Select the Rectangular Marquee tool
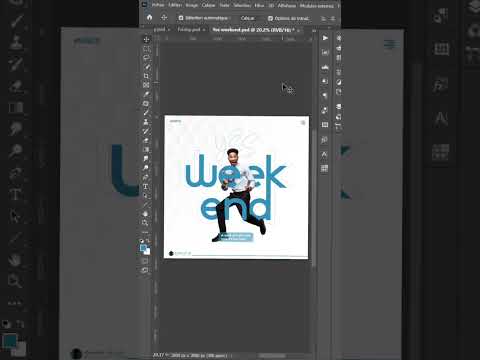Image resolution: width=480 pixels, height=360 pixels. point(146,49)
